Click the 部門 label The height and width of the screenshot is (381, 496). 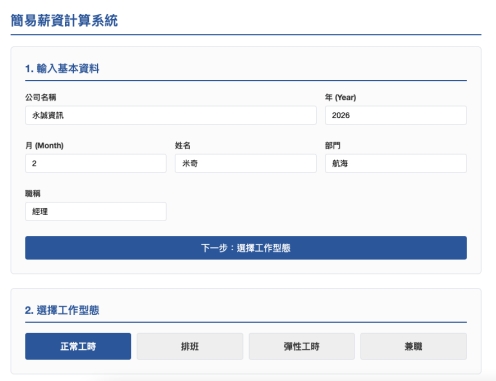tap(333, 145)
